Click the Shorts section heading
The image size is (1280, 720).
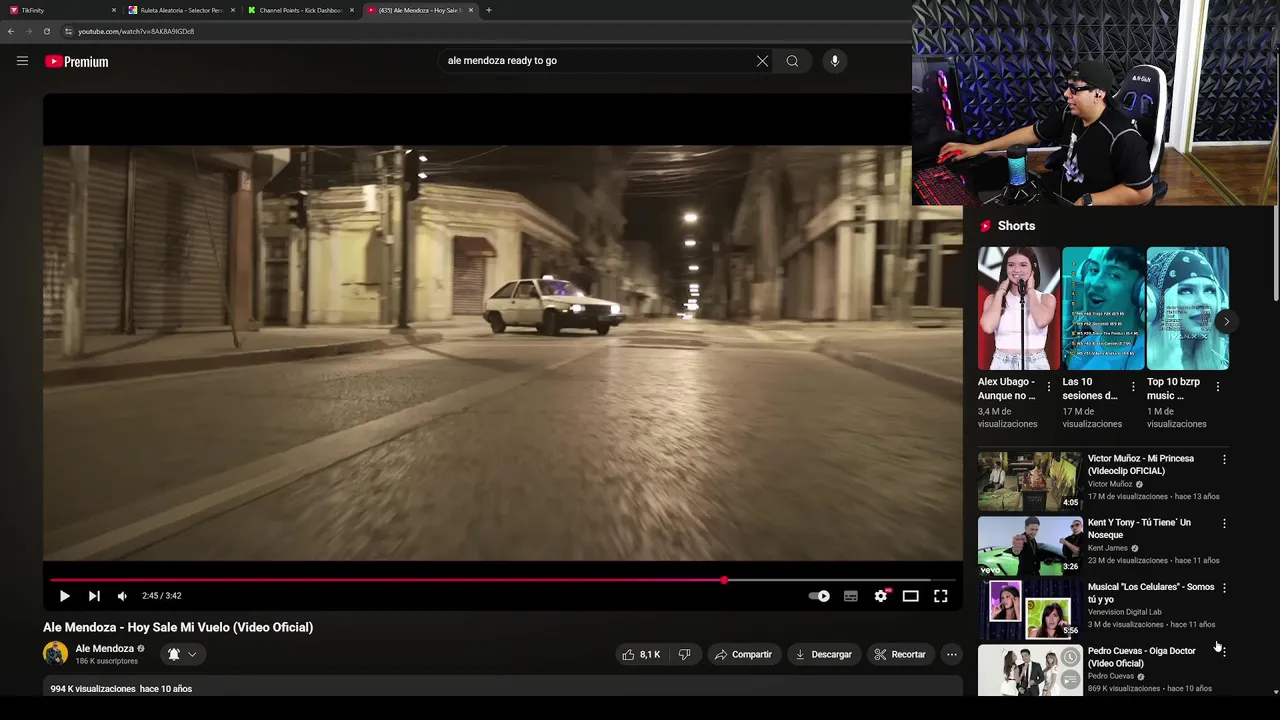pos(1016,226)
